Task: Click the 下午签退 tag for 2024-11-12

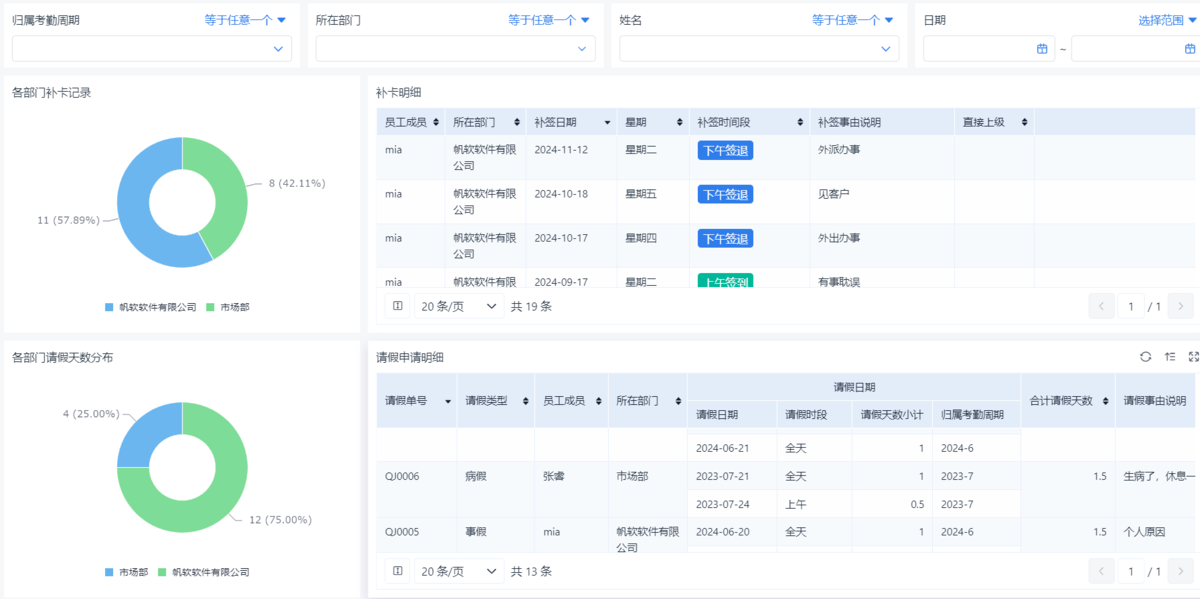Action: click(x=725, y=150)
